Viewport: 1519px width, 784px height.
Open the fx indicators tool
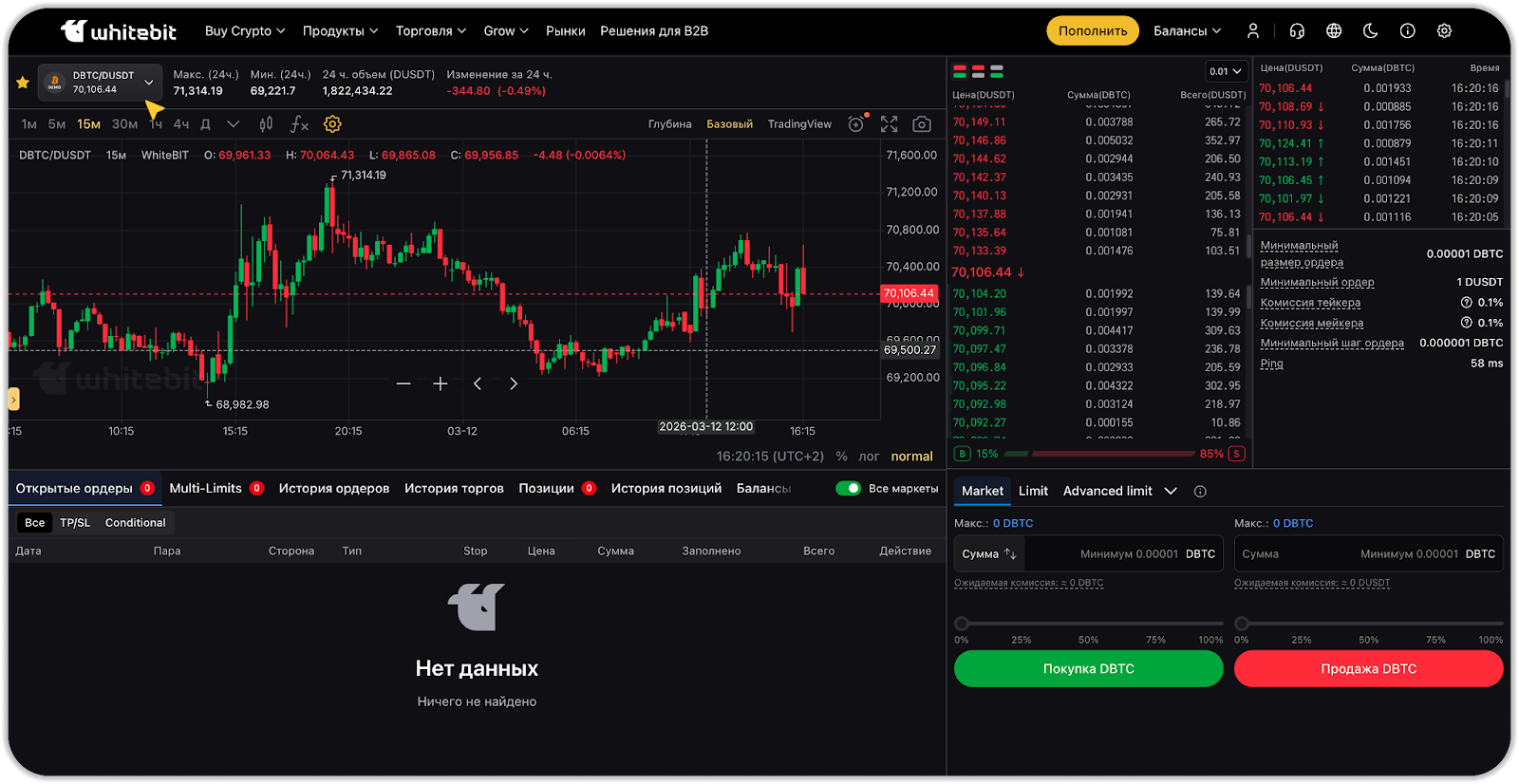299,124
